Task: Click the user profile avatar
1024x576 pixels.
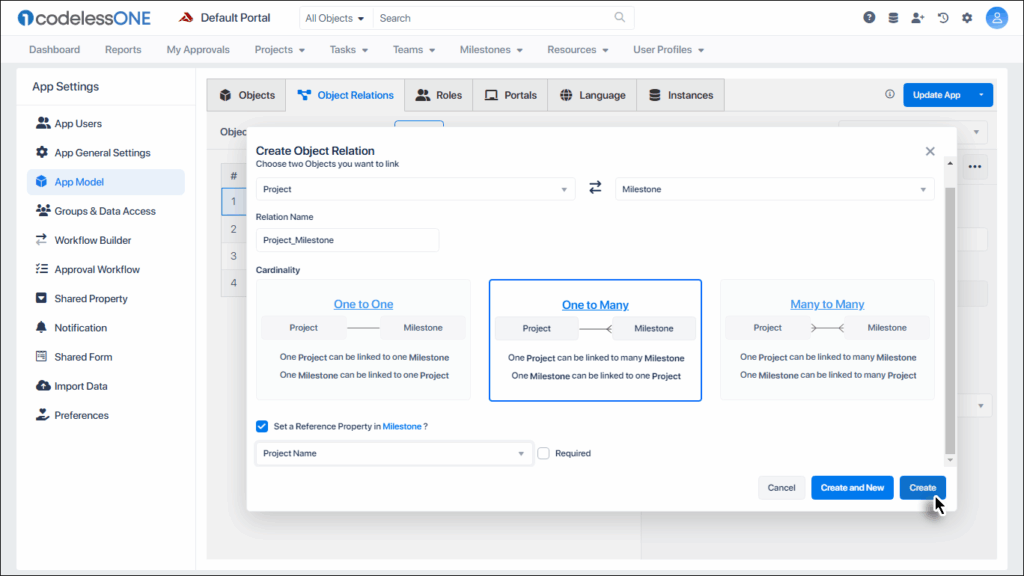Action: (996, 18)
